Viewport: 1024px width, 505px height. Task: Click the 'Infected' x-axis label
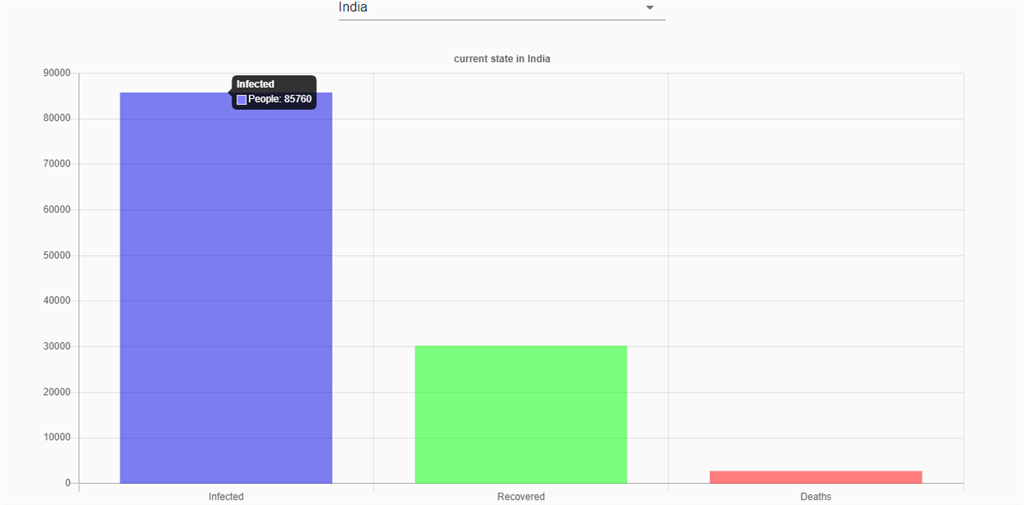click(x=226, y=497)
